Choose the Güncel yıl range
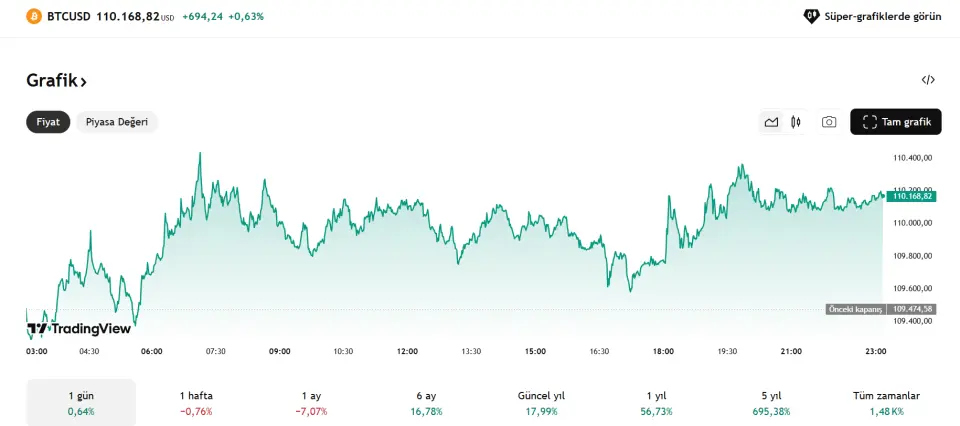This screenshot has width=960, height=426. pos(541,403)
